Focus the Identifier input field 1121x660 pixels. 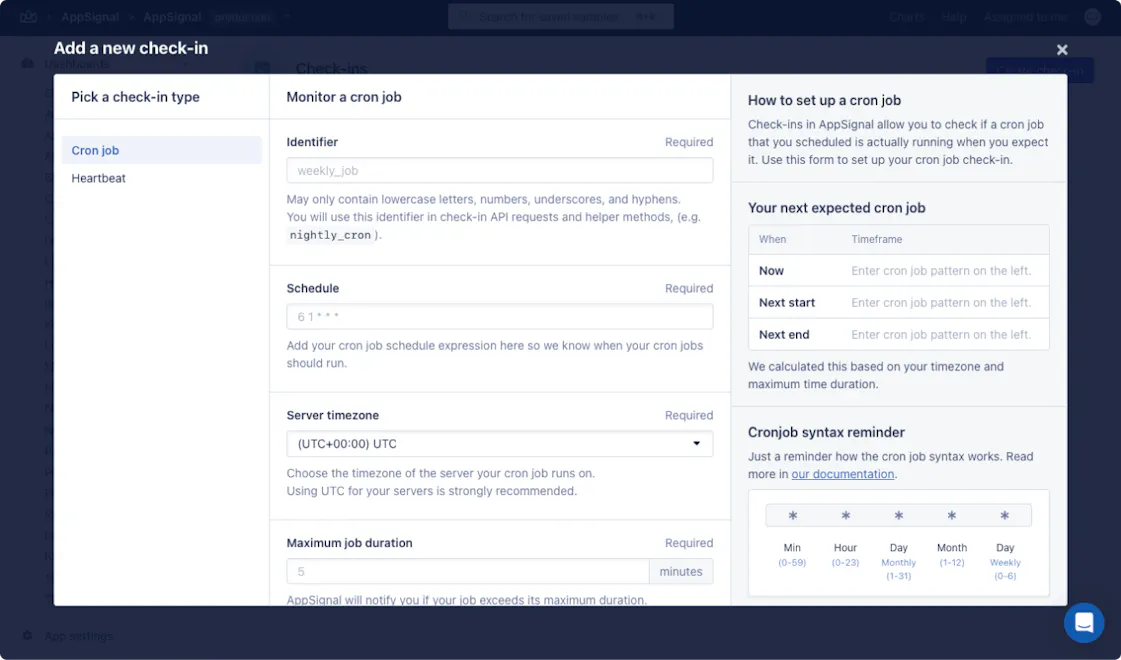point(500,170)
